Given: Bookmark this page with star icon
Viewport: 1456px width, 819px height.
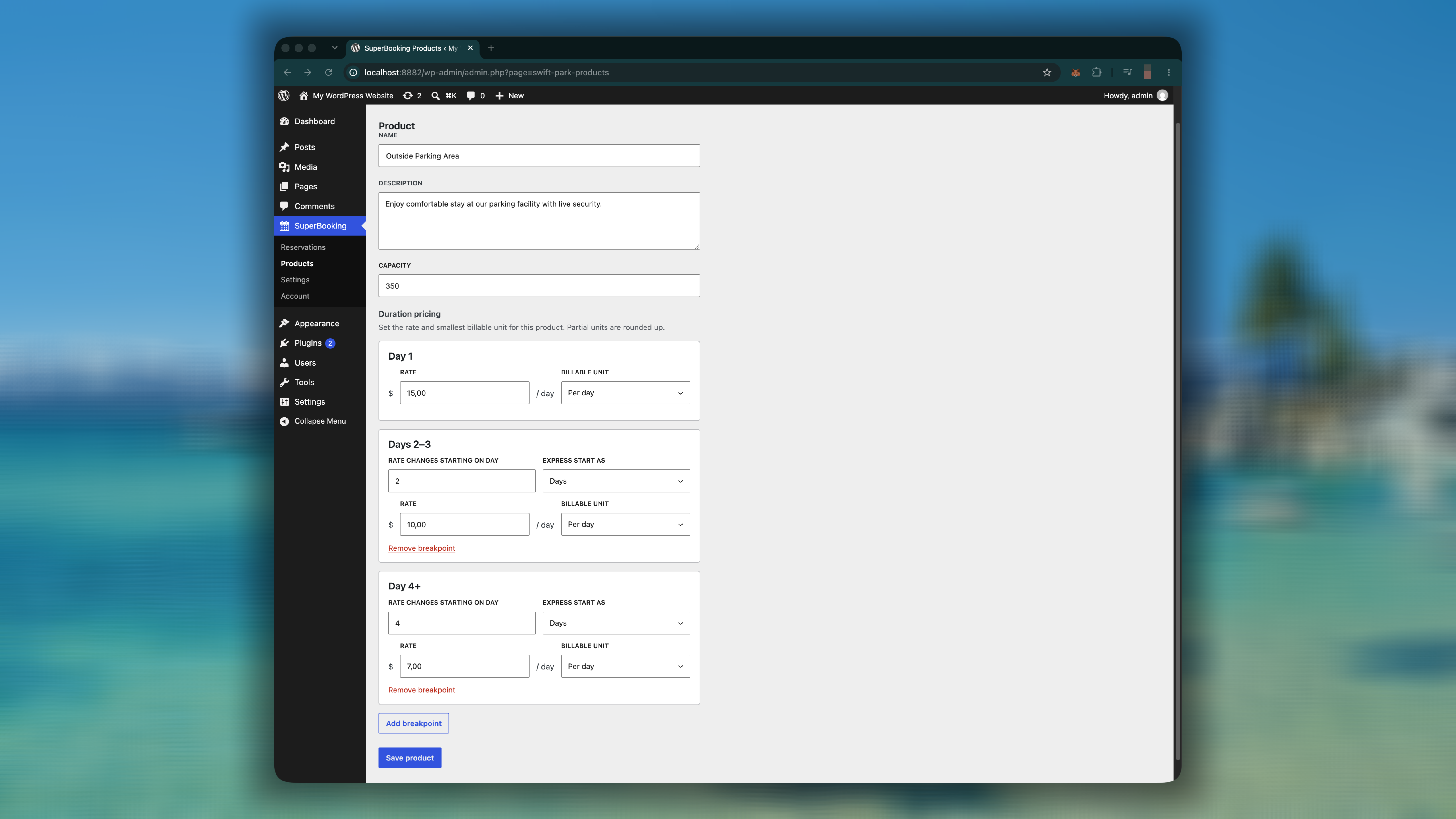Looking at the screenshot, I should [x=1047, y=72].
